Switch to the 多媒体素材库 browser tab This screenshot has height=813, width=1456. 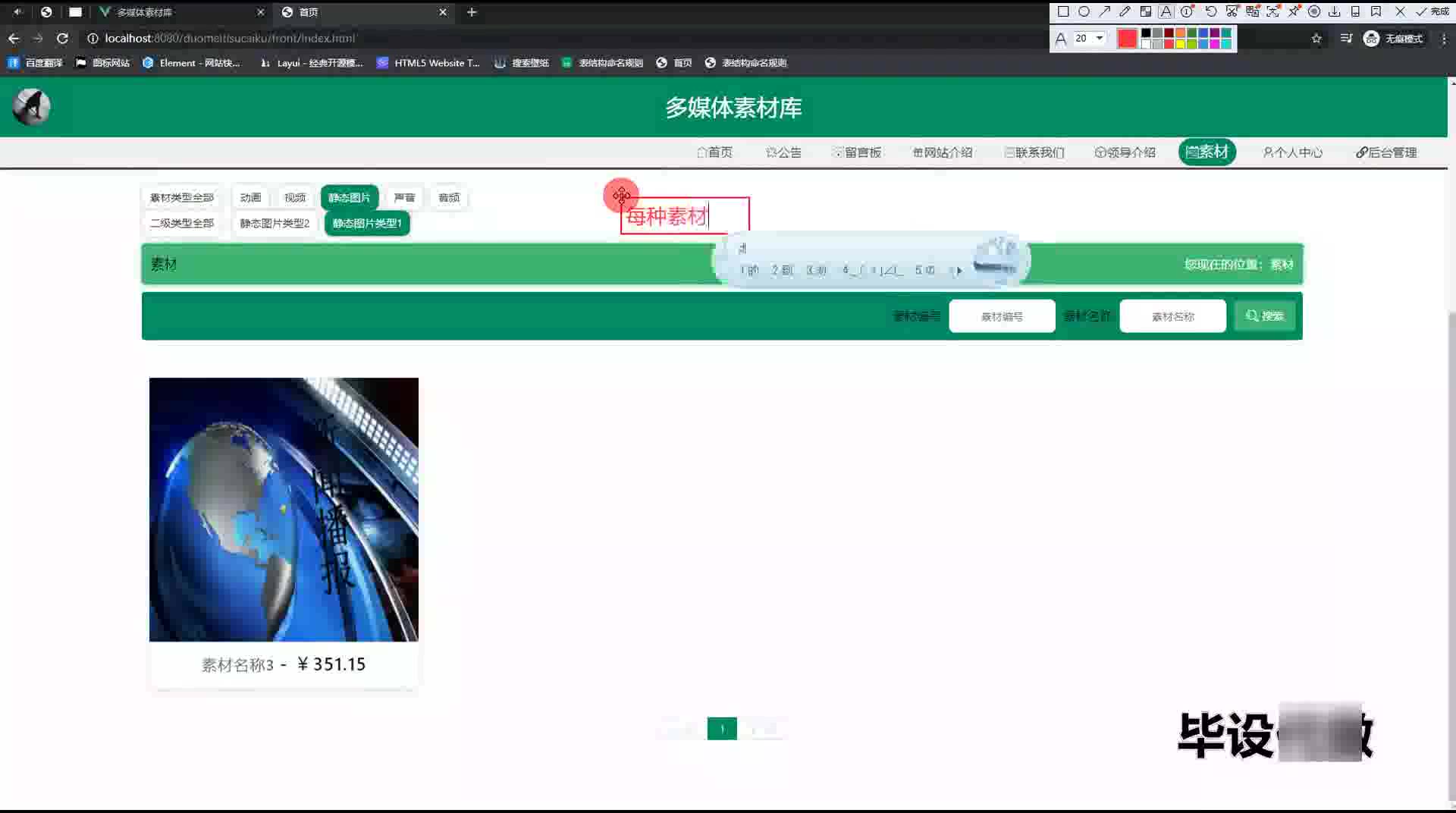180,12
